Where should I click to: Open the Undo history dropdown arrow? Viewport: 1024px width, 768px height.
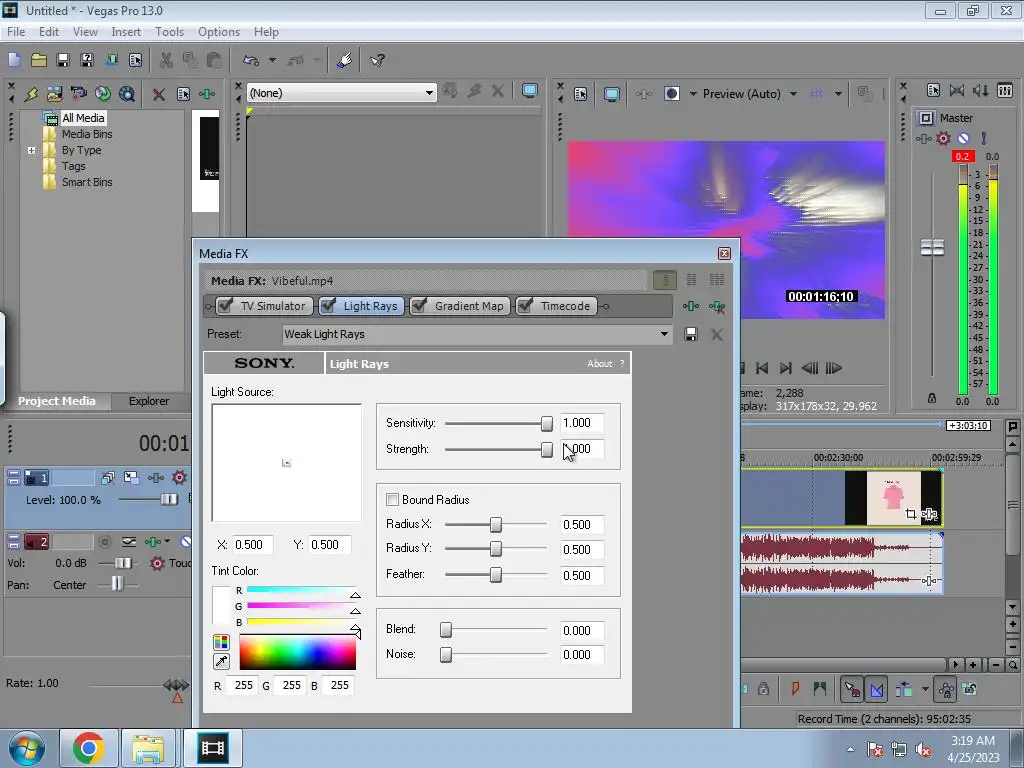click(272, 61)
